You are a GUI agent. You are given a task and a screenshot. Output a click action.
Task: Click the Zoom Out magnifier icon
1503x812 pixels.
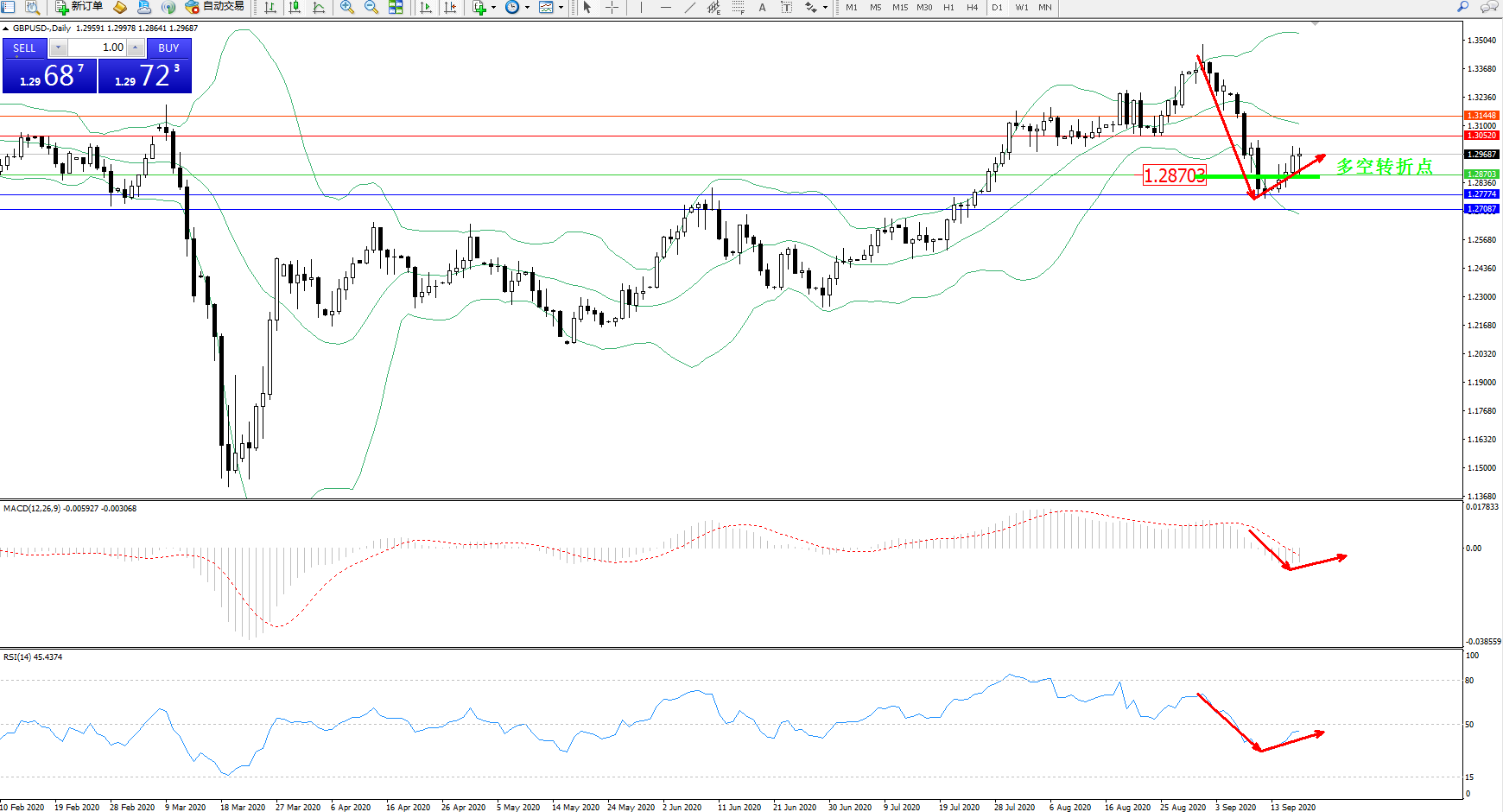371,8
